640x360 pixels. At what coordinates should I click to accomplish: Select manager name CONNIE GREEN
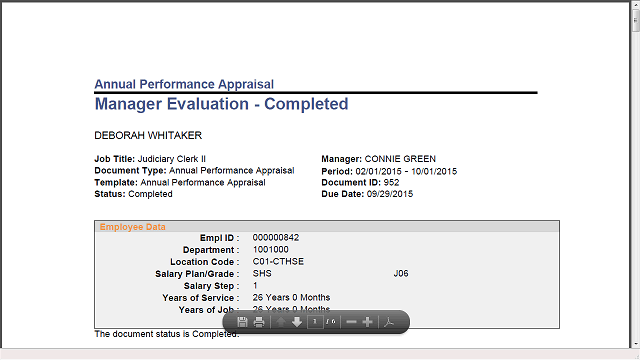pyautogui.click(x=400, y=159)
